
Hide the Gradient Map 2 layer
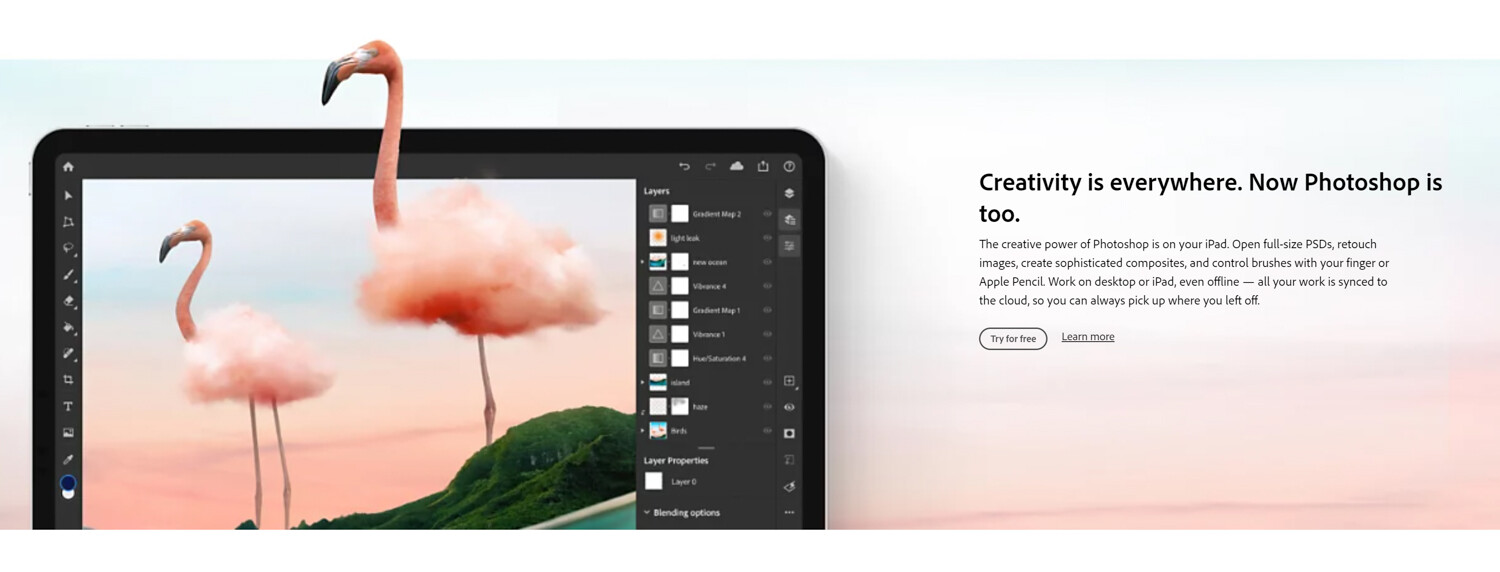pyautogui.click(x=767, y=214)
